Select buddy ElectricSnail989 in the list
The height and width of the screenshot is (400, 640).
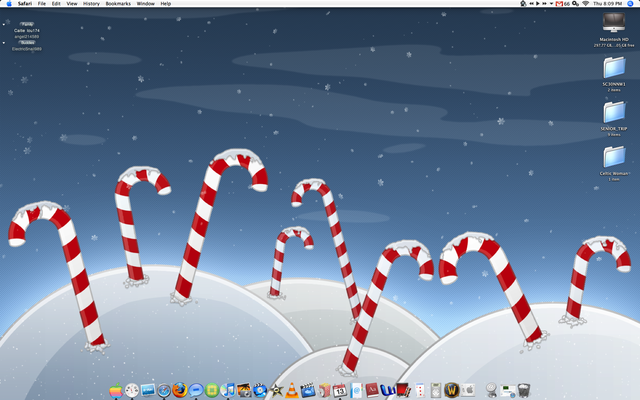click(x=27, y=49)
